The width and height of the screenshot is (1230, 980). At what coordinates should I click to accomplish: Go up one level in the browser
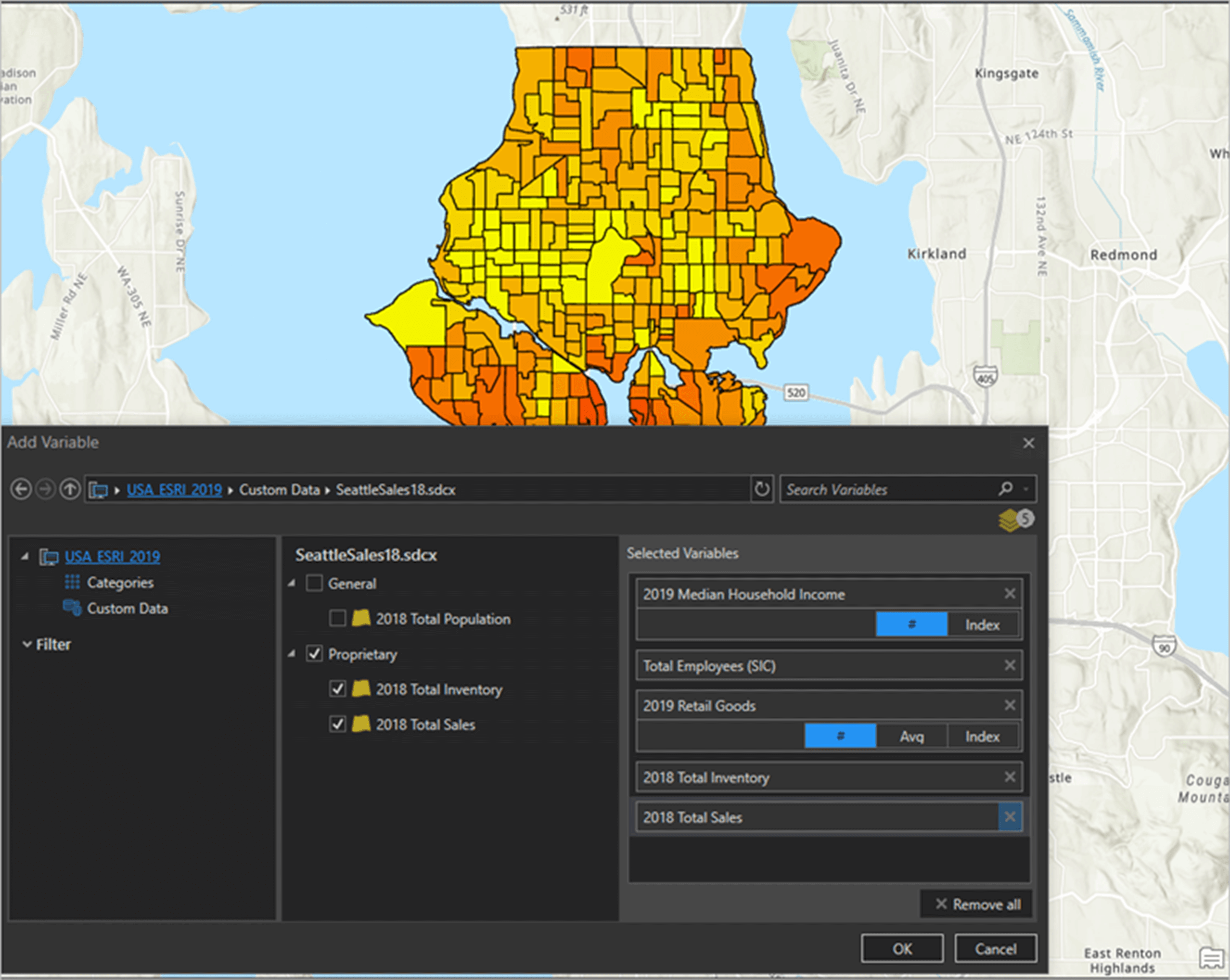(x=70, y=489)
